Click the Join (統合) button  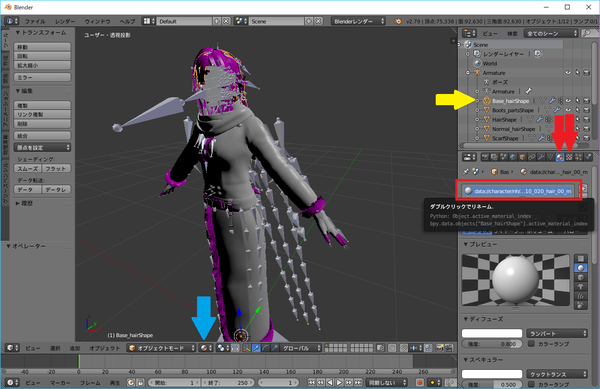[42, 136]
